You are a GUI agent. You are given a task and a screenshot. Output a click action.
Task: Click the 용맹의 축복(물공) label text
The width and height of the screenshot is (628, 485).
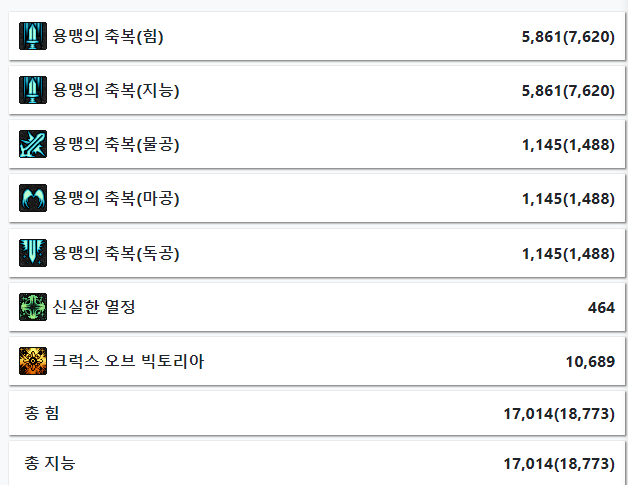[x=116, y=145]
